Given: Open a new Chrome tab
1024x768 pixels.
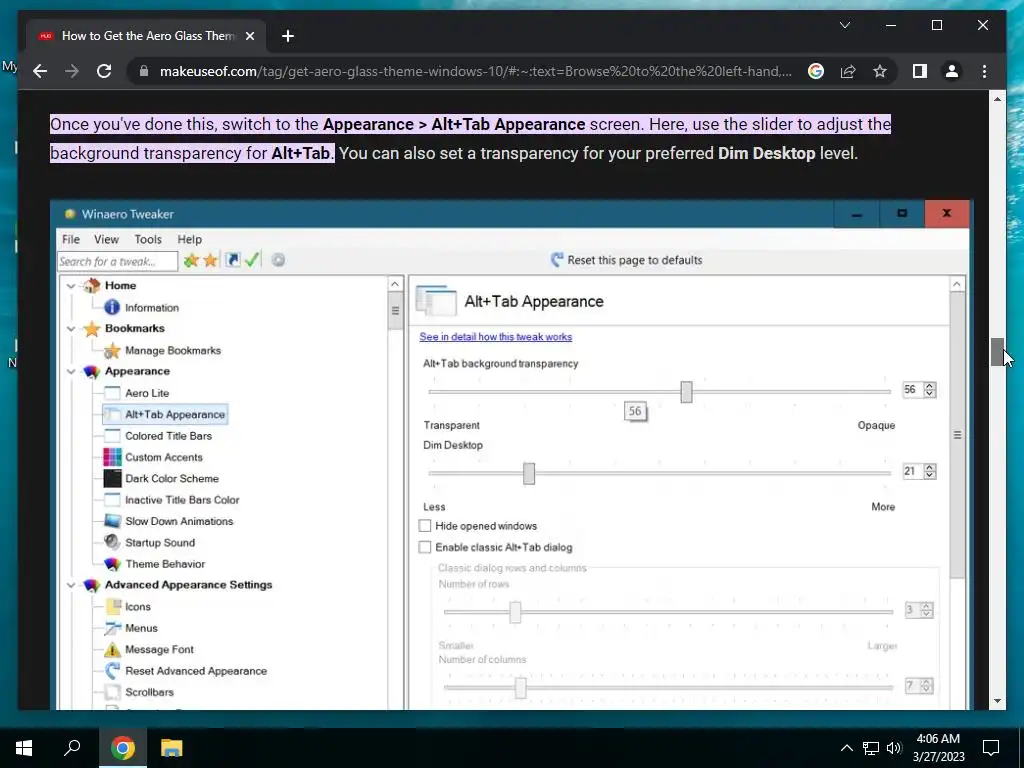Looking at the screenshot, I should tap(288, 36).
